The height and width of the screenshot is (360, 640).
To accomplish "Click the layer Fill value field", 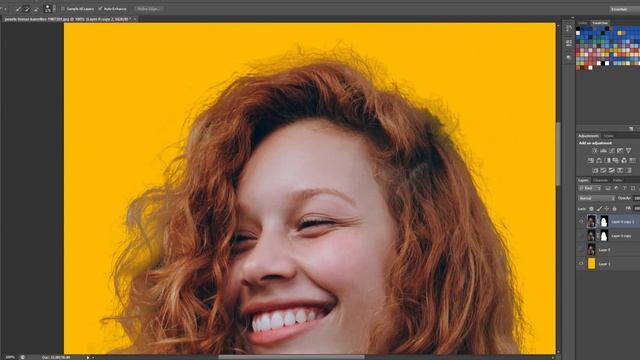I will point(637,208).
